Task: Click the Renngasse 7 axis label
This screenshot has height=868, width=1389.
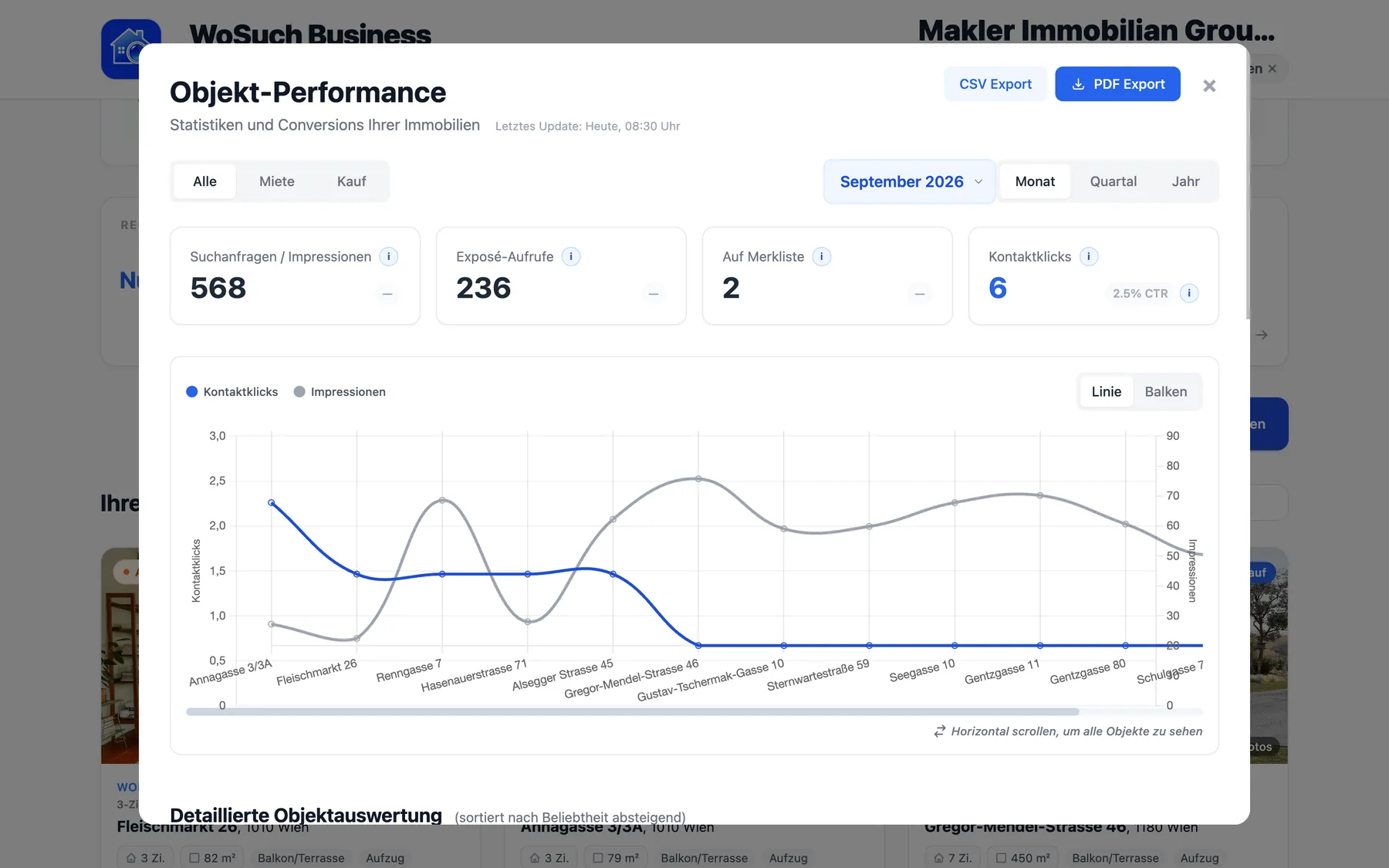Action: [x=410, y=671]
